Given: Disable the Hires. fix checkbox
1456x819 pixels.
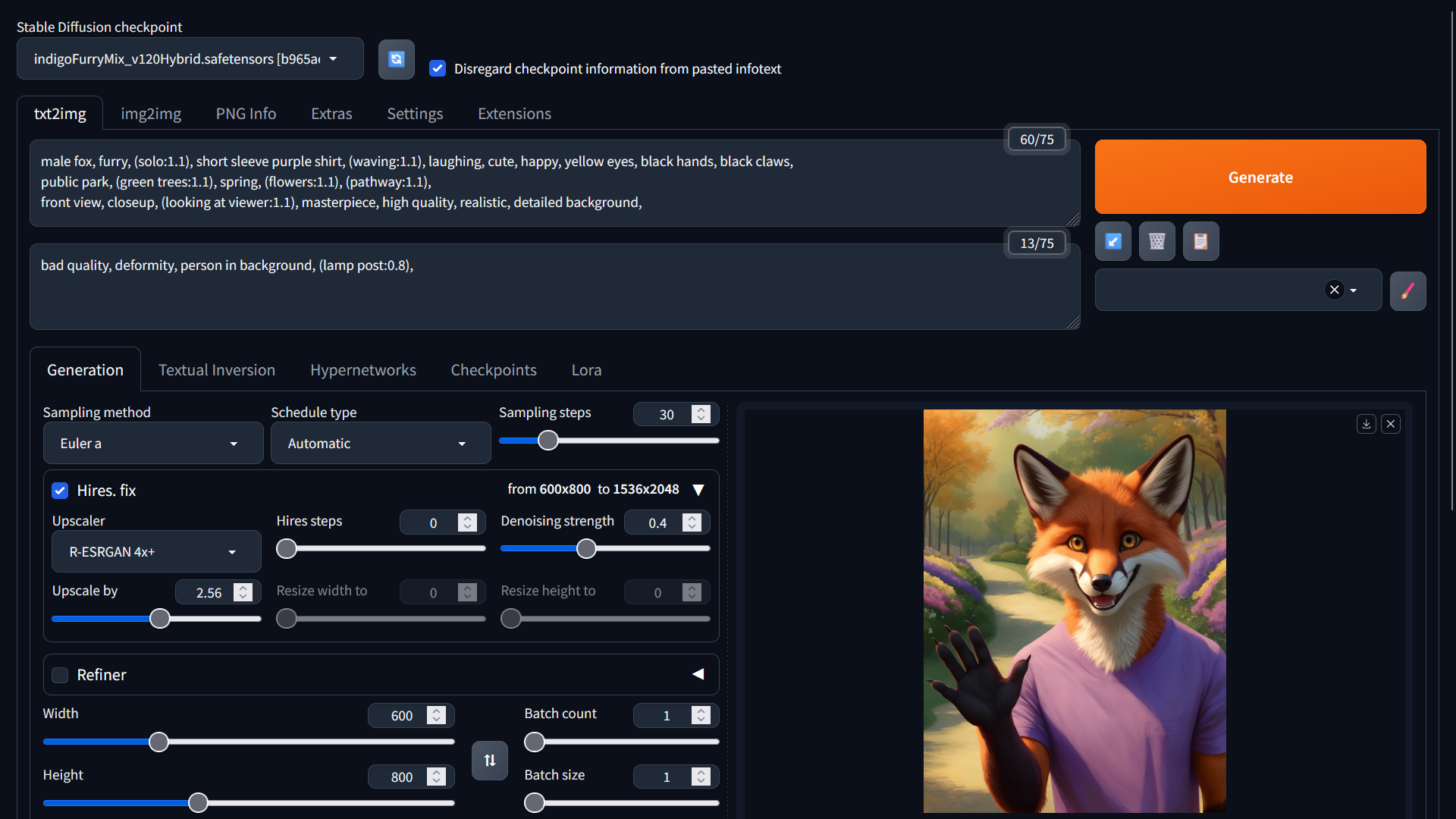Looking at the screenshot, I should pos(60,491).
